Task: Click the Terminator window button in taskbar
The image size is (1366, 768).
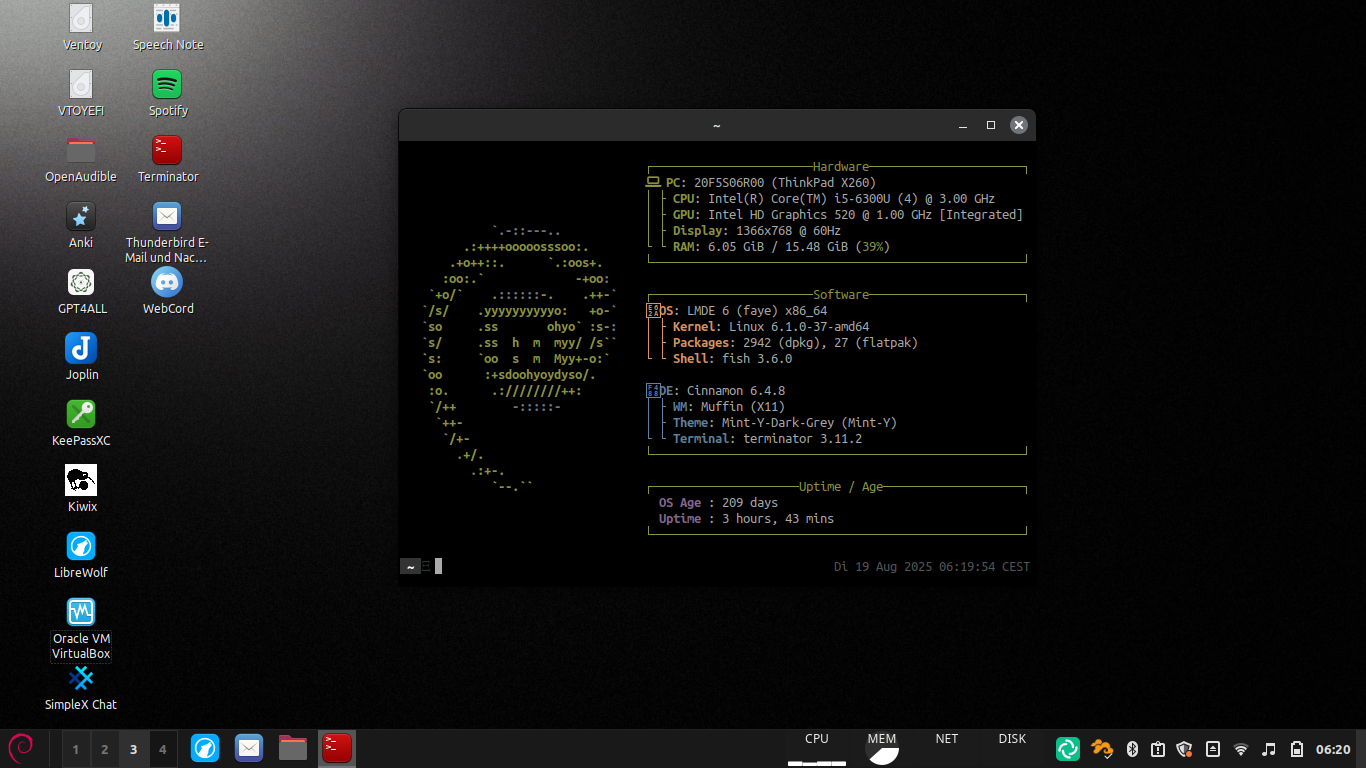Action: tap(337, 748)
